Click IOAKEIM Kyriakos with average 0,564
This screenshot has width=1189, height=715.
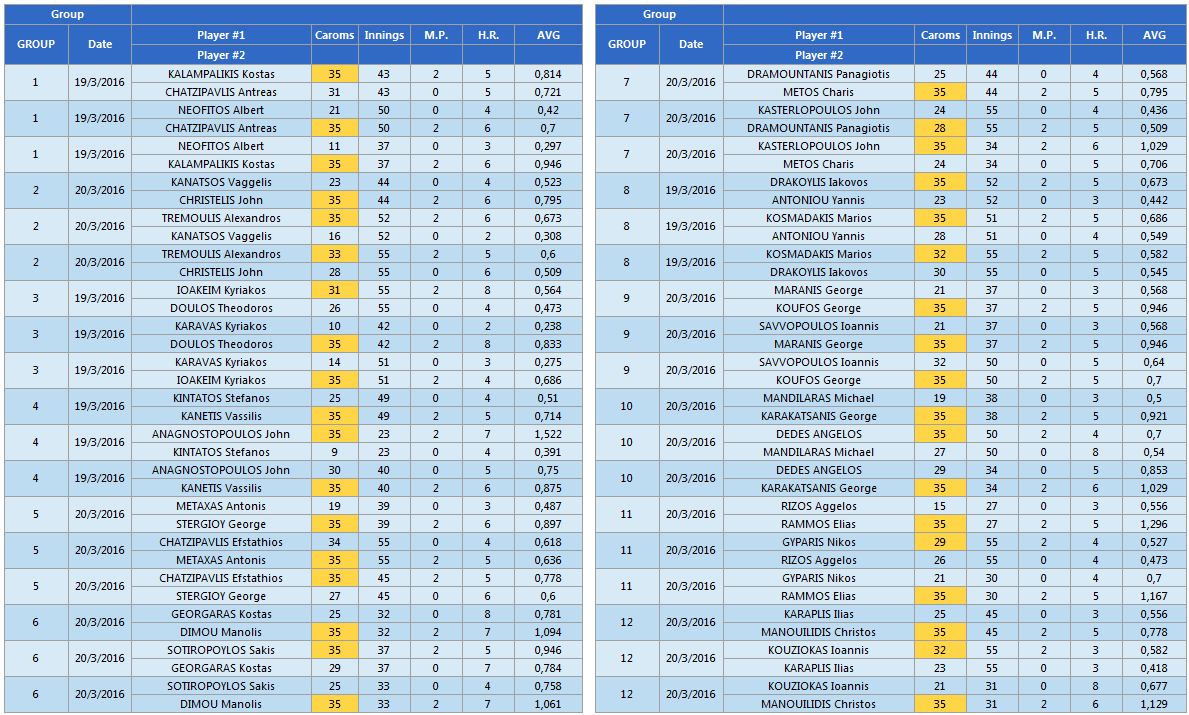point(221,290)
